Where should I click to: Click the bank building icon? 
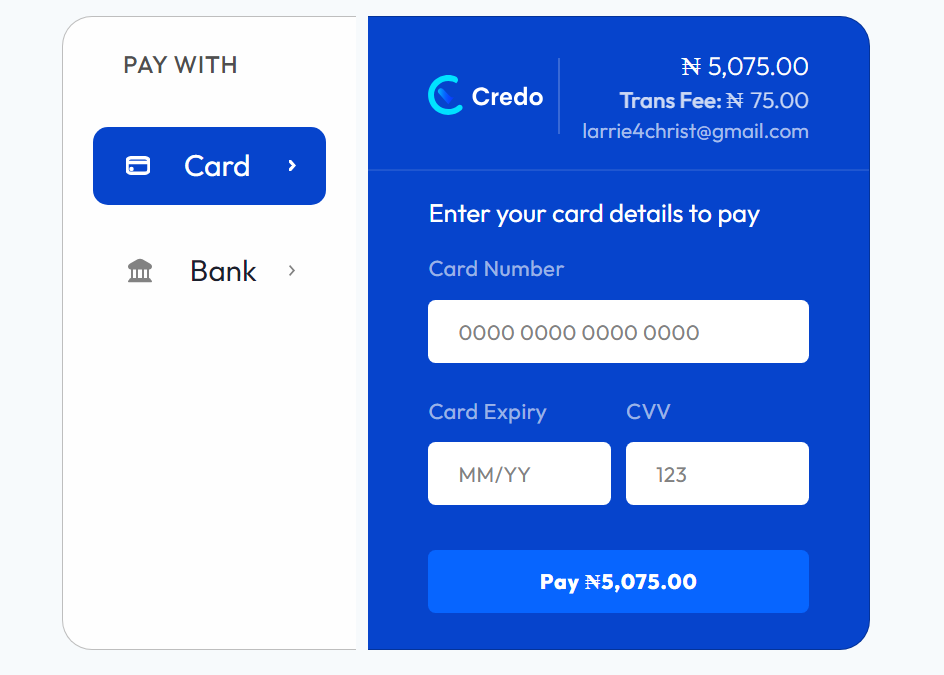tap(140, 271)
